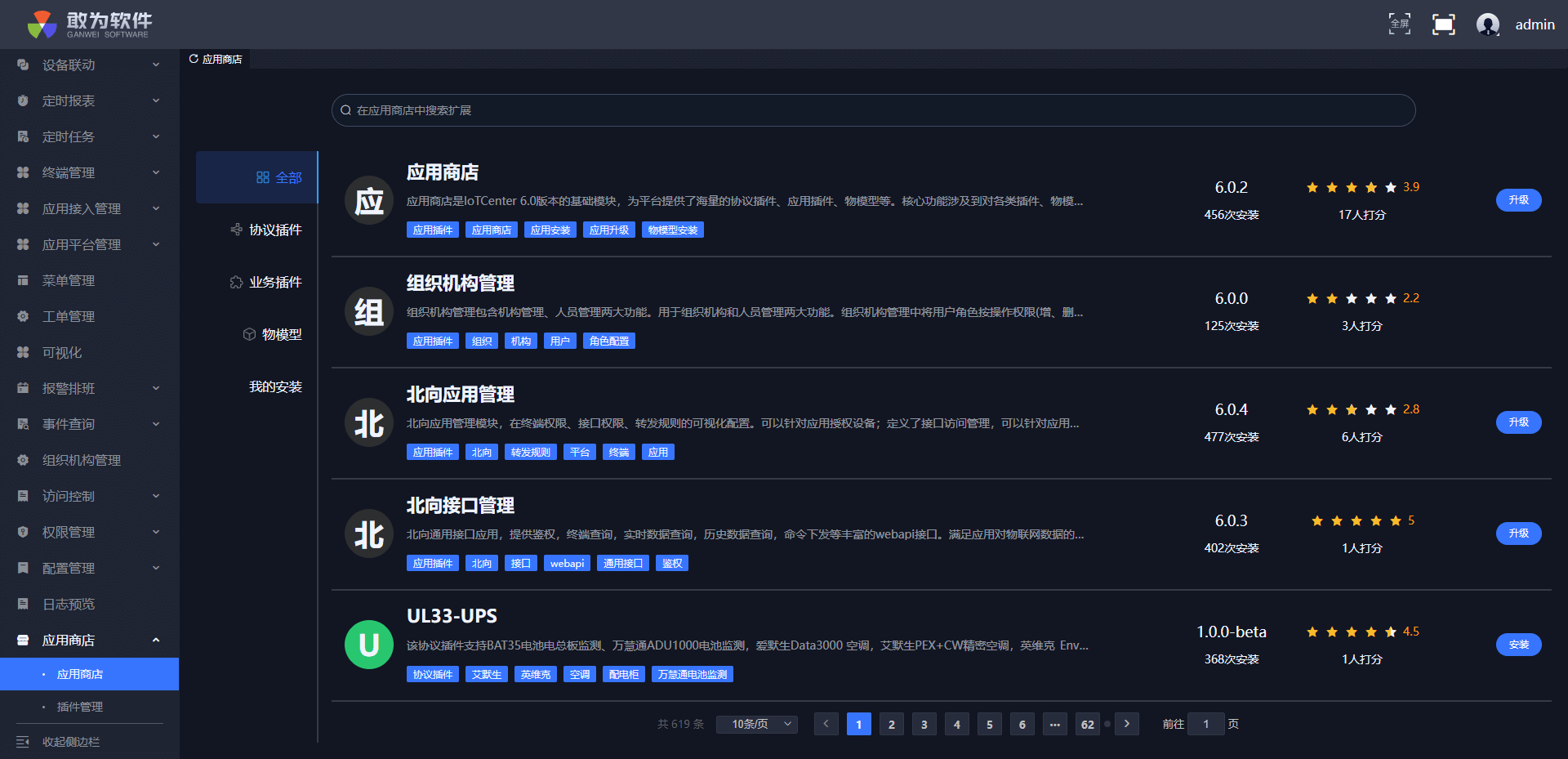1568x759 pixels.
Task: Open 应用商店 submenu item in sidebar
Action: coord(90,674)
